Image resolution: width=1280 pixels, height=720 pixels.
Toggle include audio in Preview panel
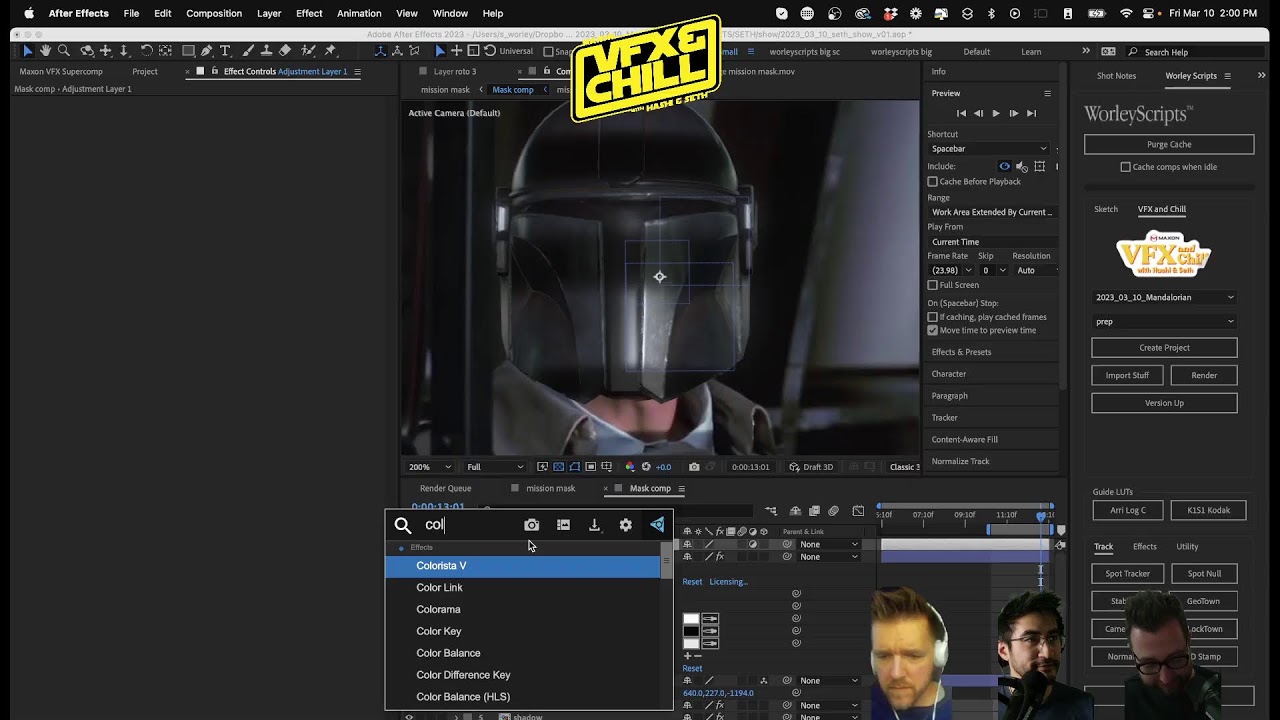[1021, 166]
